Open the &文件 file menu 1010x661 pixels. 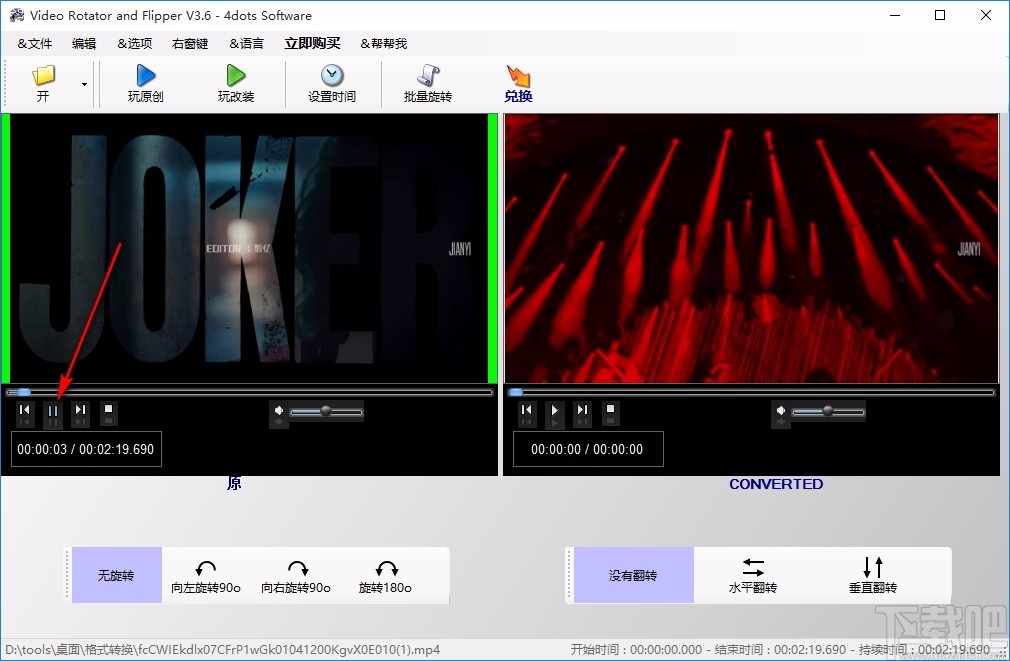pyautogui.click(x=34, y=43)
